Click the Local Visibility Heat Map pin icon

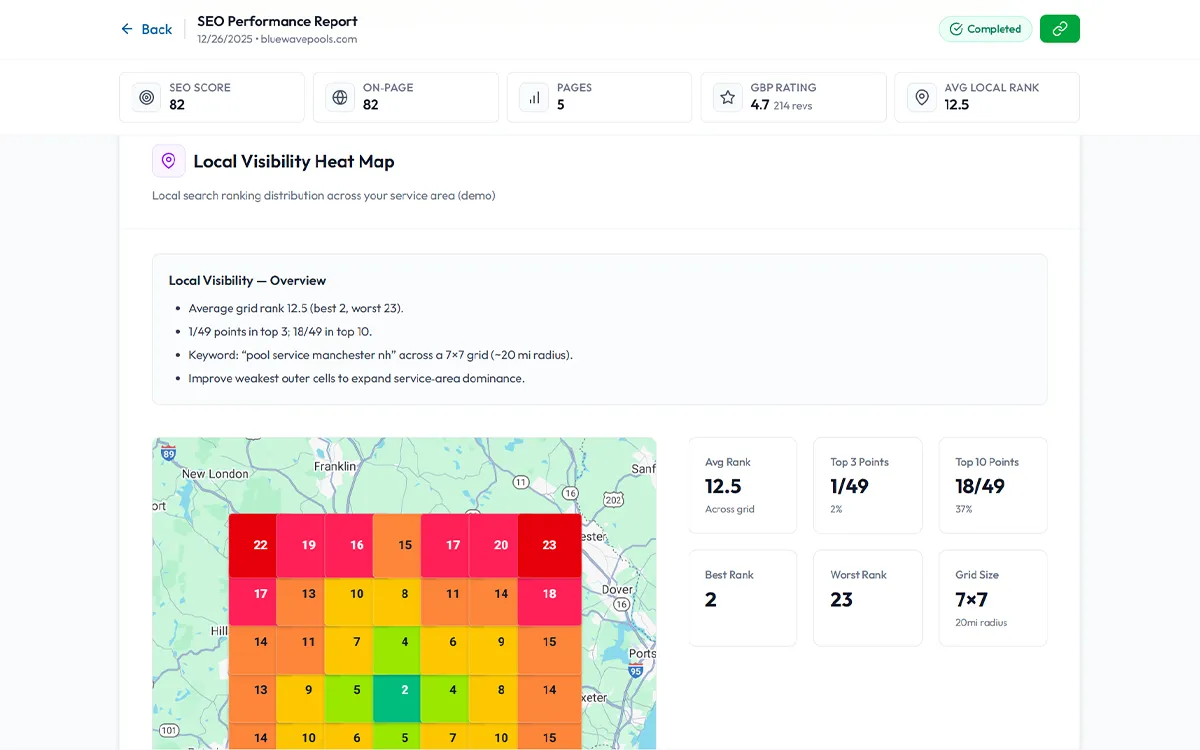click(168, 160)
